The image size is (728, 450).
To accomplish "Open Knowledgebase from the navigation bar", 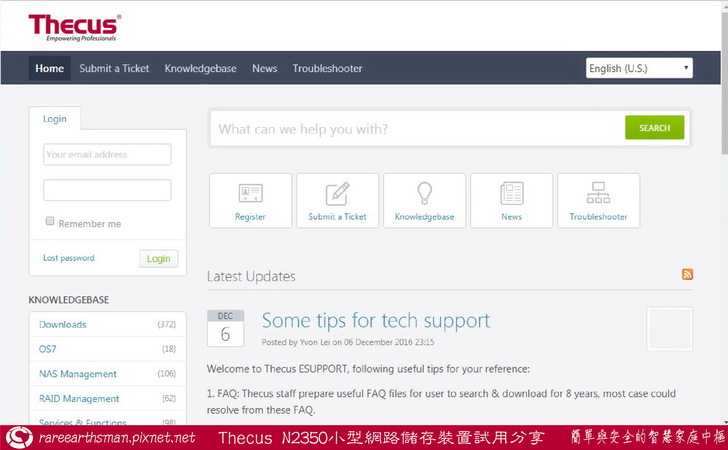I will 200,68.
